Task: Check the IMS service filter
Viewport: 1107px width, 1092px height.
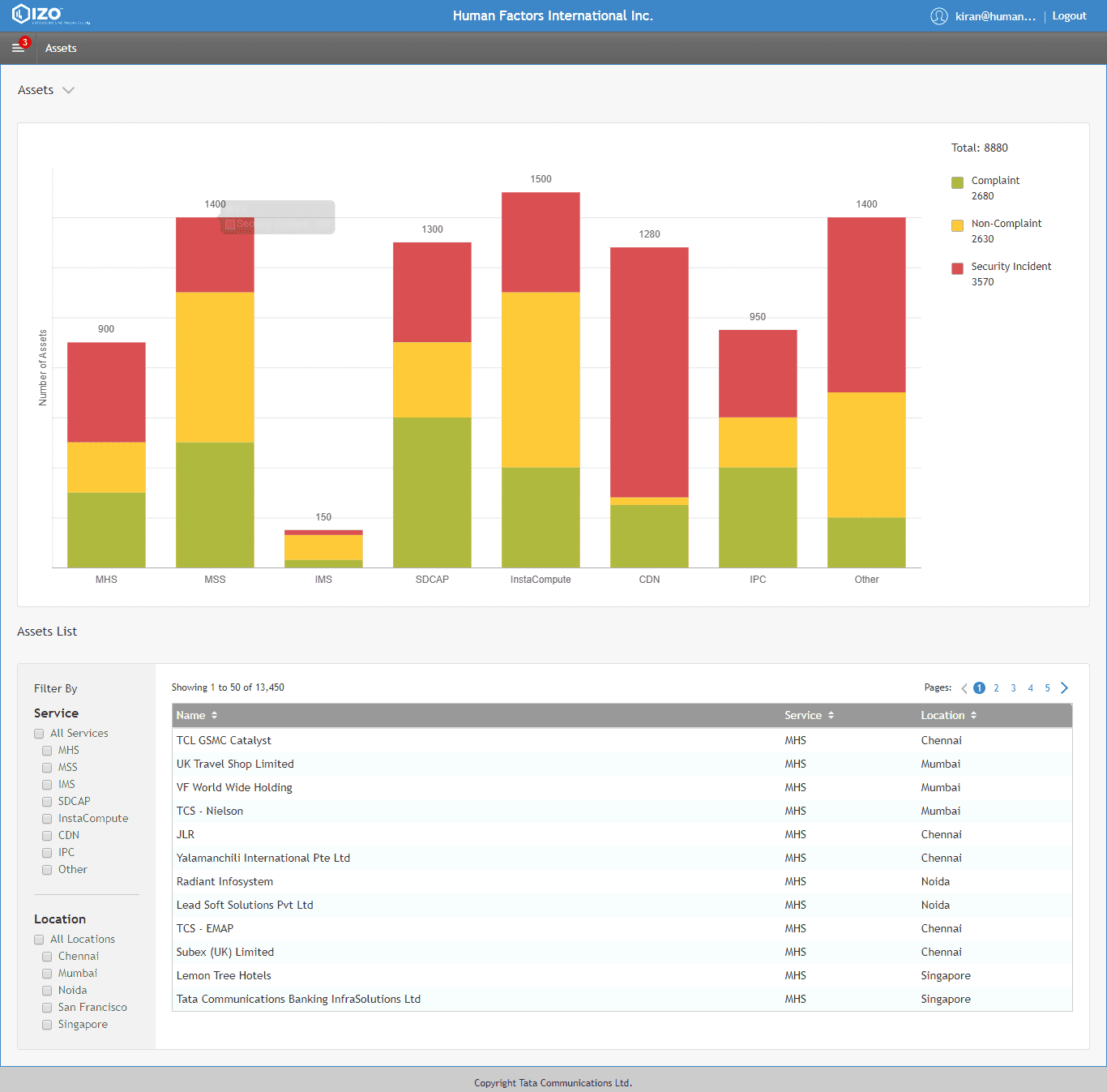Action: click(47, 785)
